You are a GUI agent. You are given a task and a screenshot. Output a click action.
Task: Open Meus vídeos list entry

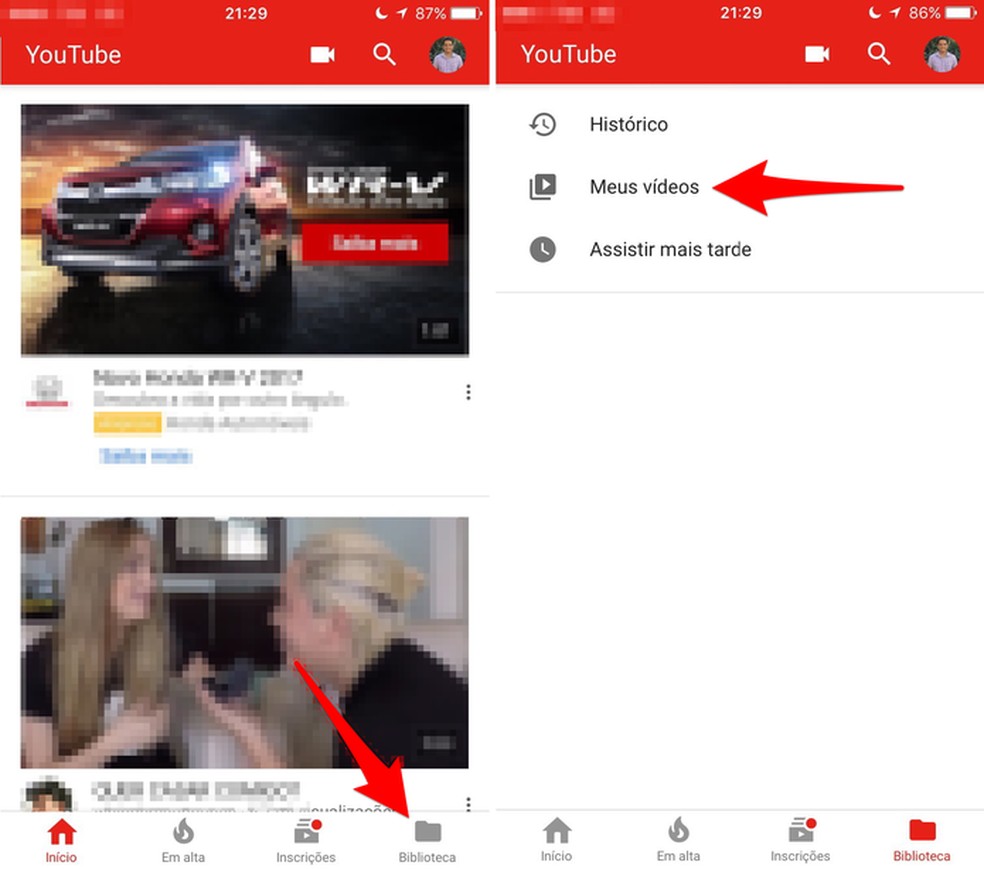point(740,187)
